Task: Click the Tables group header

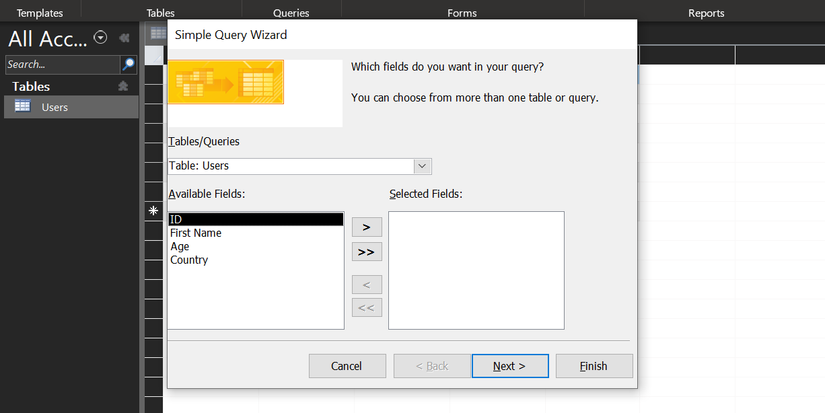Action: (x=71, y=86)
